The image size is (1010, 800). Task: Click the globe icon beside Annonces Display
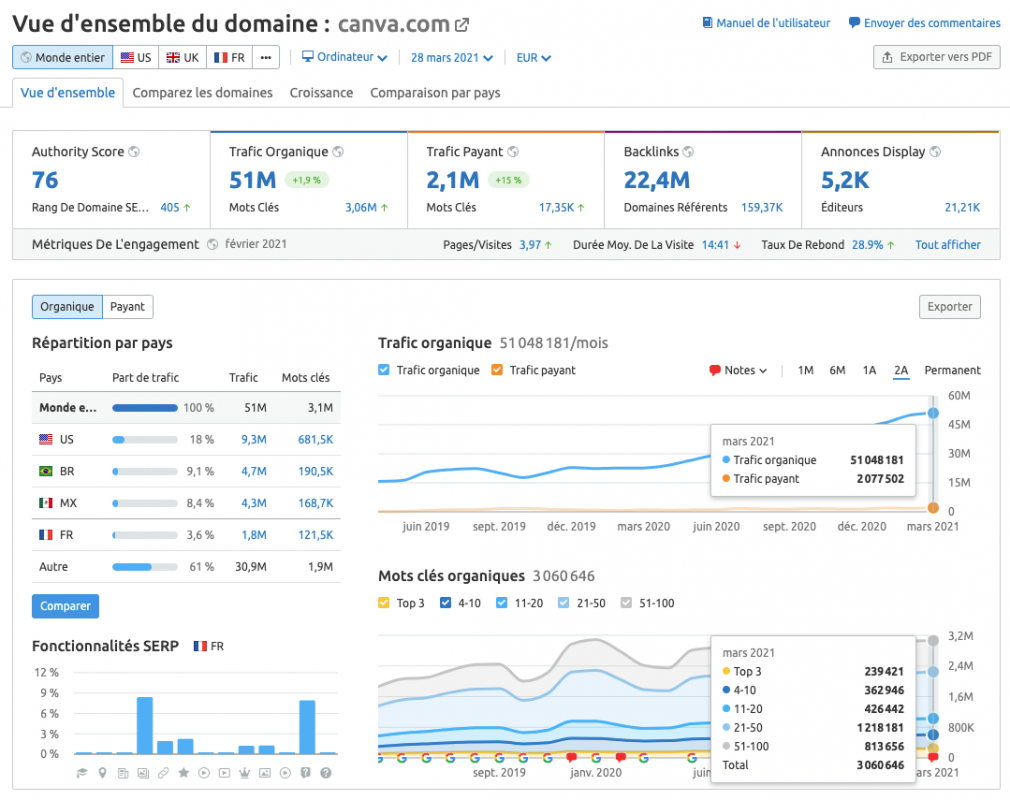point(935,152)
